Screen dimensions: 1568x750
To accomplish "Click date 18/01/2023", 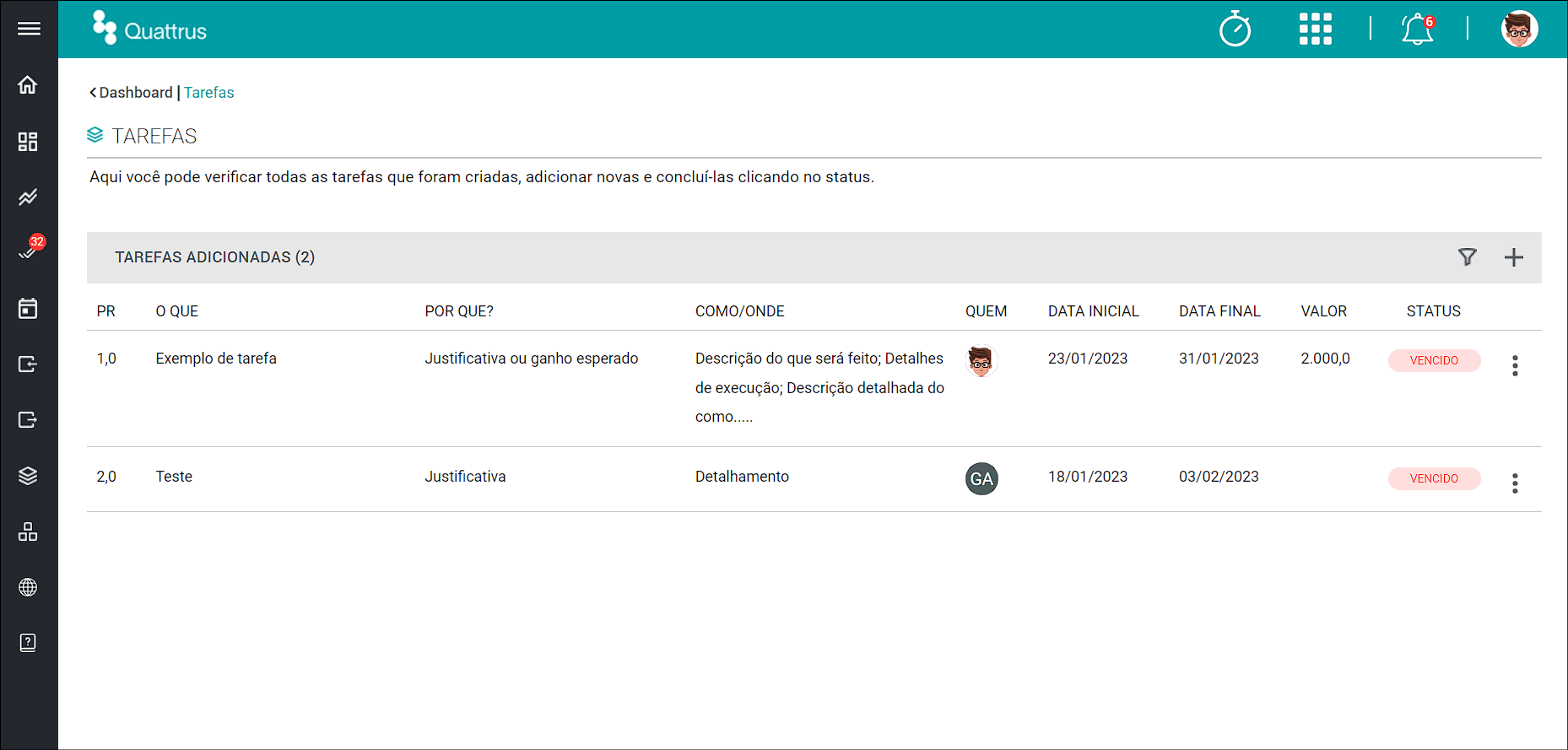I will [1088, 477].
